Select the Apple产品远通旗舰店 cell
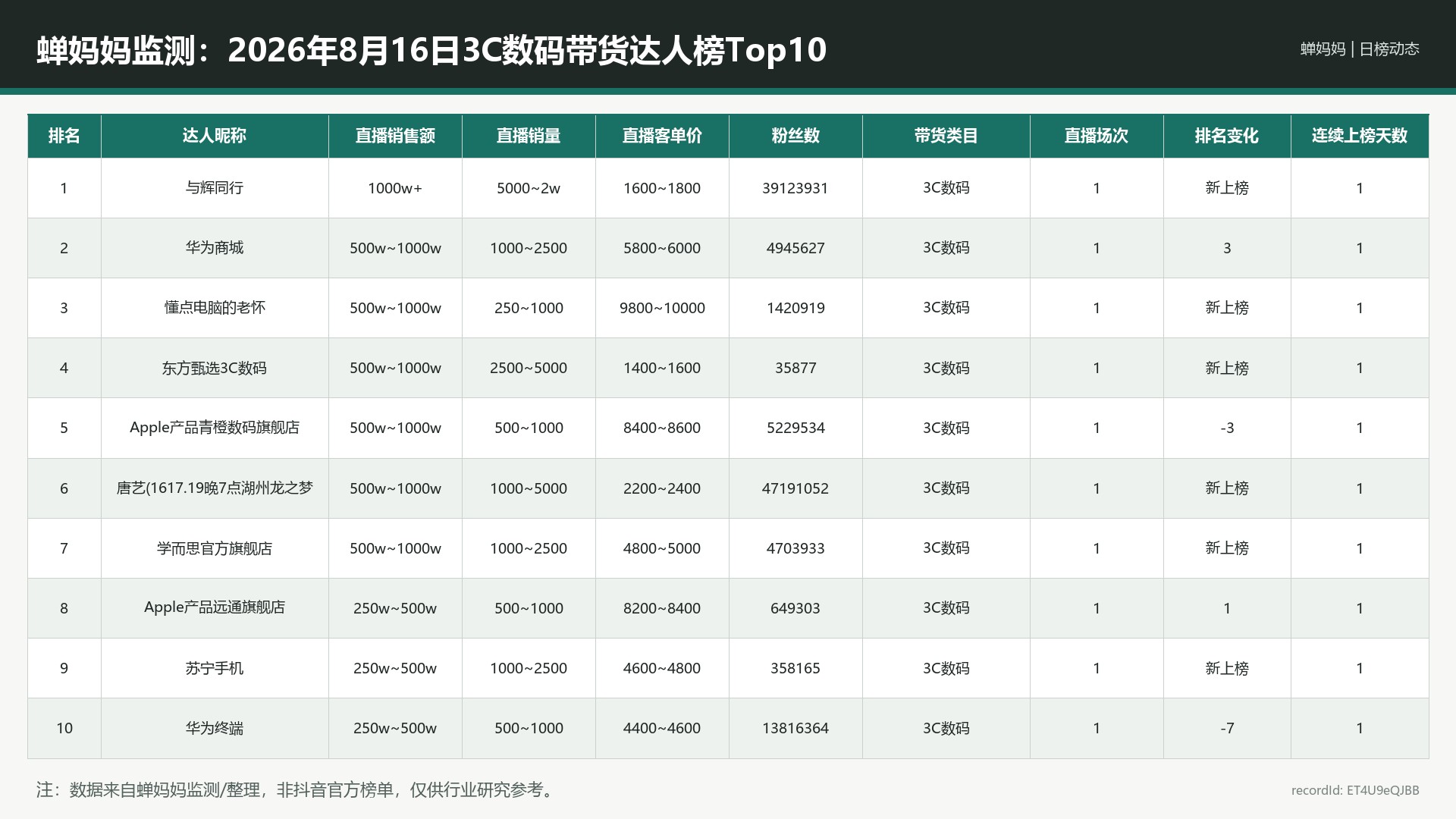Screen dimensions: 1456x819 click(x=215, y=608)
